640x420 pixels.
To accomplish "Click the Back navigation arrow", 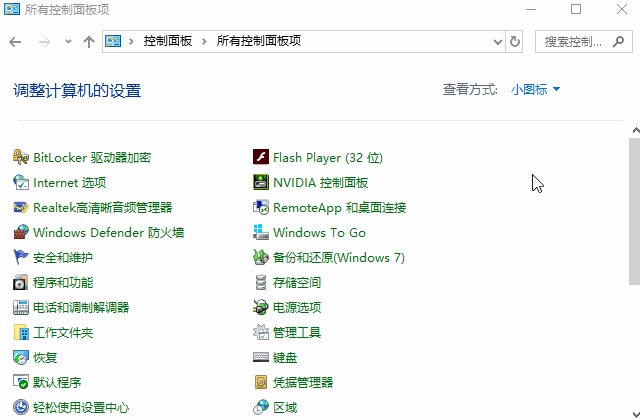I will pyautogui.click(x=15, y=42).
